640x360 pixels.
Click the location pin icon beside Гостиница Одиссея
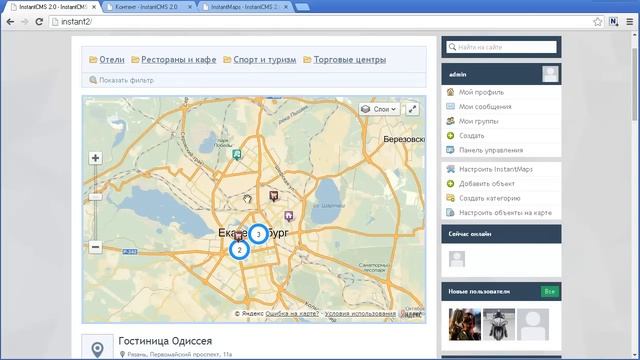click(97, 349)
